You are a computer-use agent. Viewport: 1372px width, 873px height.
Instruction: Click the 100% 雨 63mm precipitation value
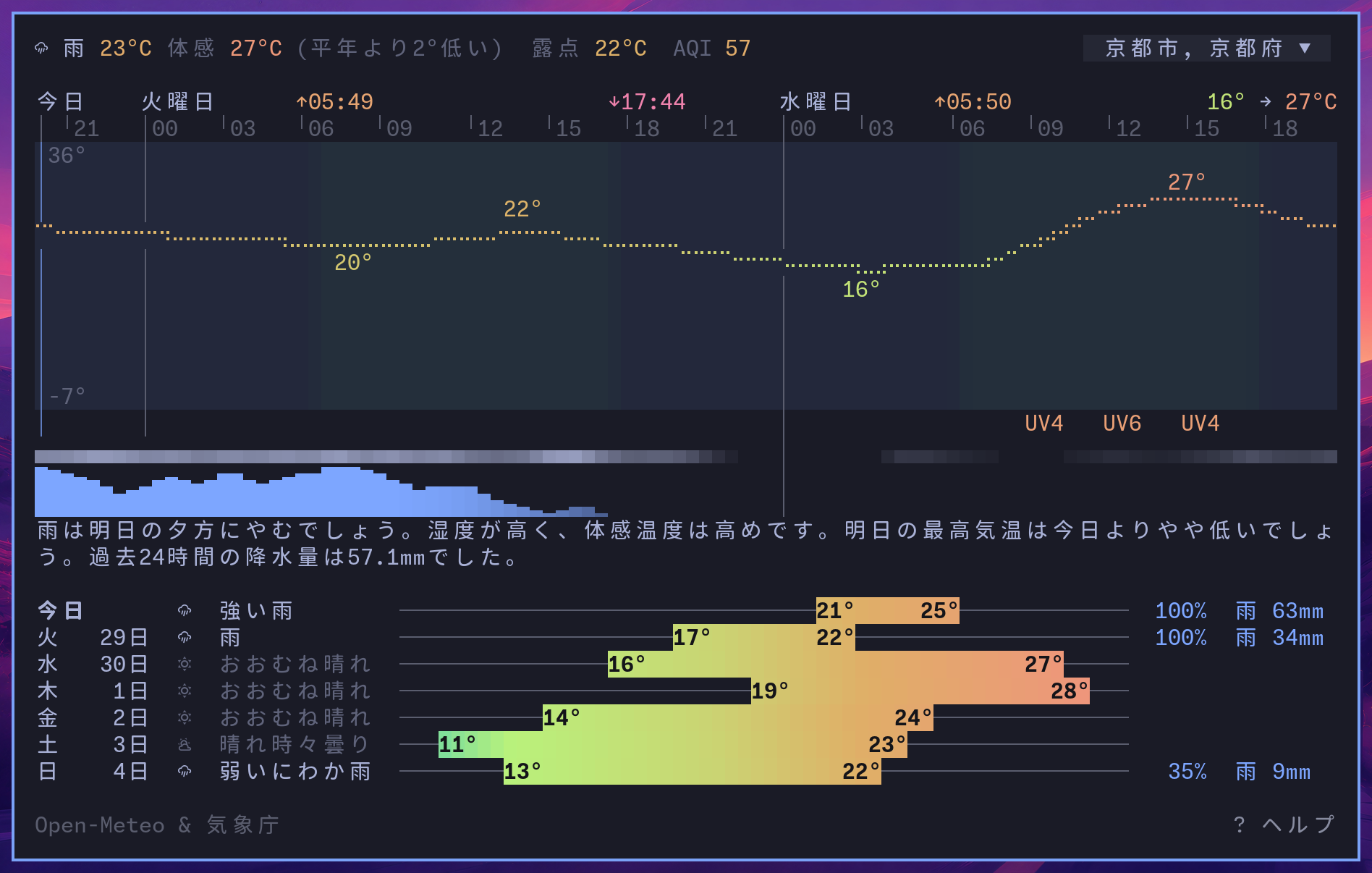click(x=1240, y=611)
